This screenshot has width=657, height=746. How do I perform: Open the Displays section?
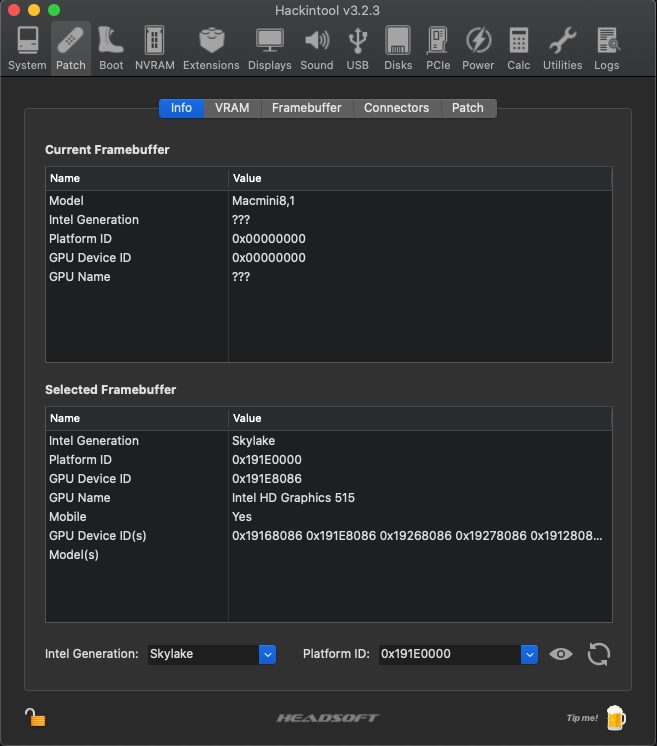tap(270, 48)
